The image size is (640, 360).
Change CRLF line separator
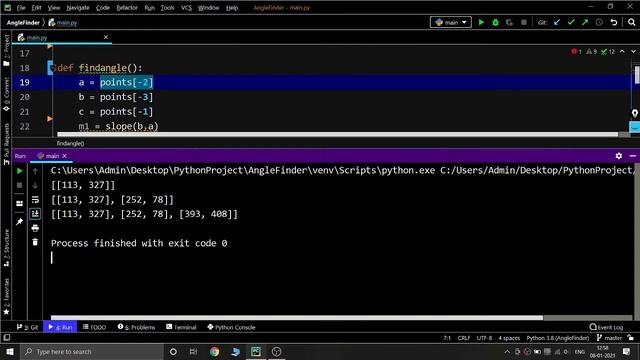pos(464,338)
